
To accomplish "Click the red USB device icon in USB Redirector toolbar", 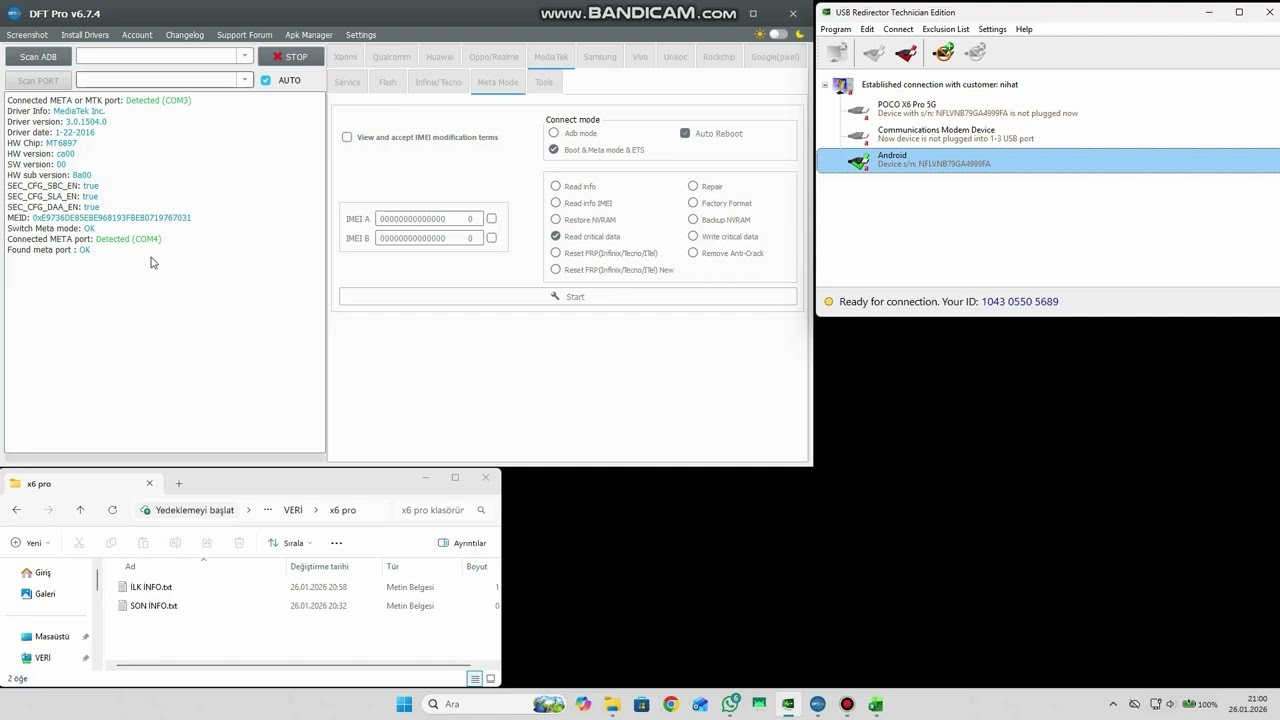I will (907, 52).
